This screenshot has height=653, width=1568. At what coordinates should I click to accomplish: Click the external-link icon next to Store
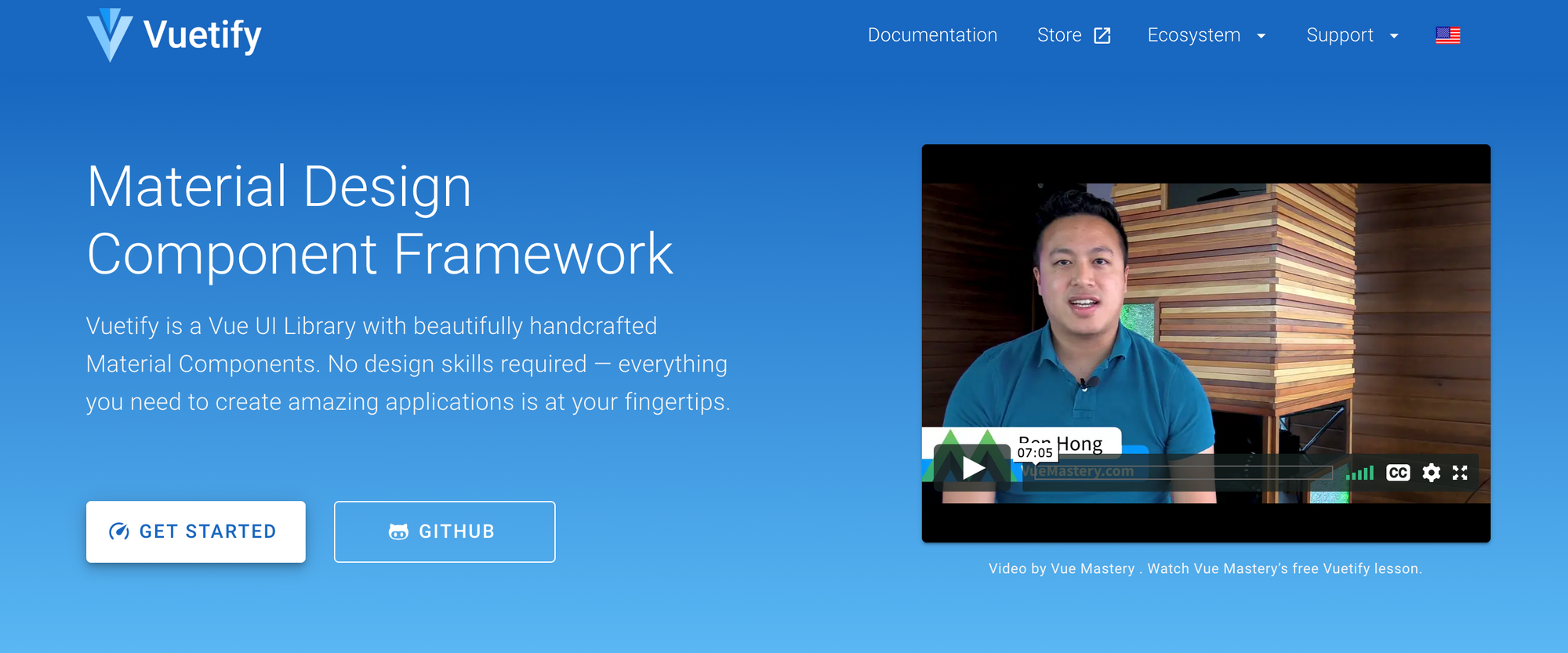click(x=1102, y=35)
